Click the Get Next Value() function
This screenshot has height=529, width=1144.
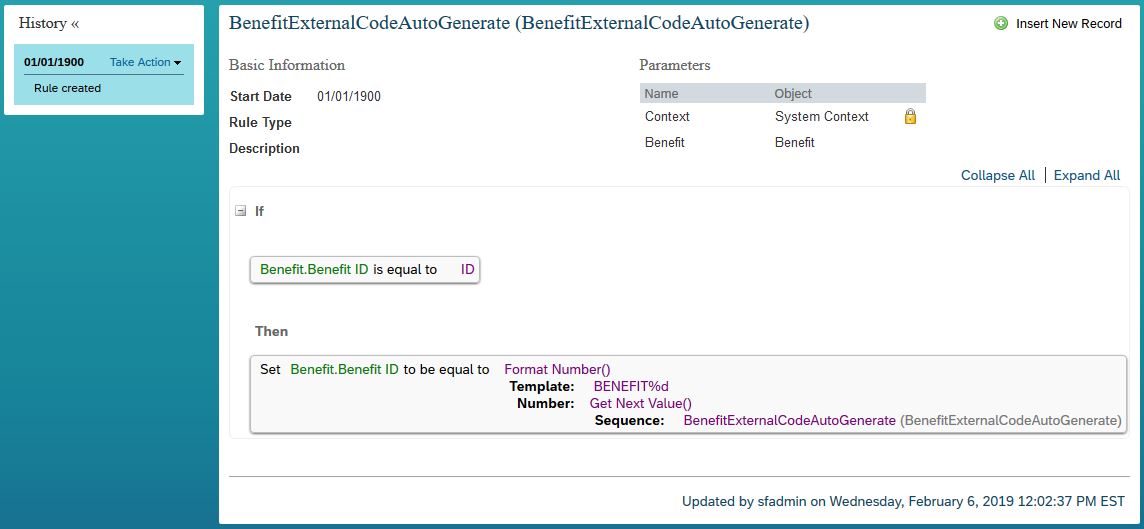pos(641,403)
